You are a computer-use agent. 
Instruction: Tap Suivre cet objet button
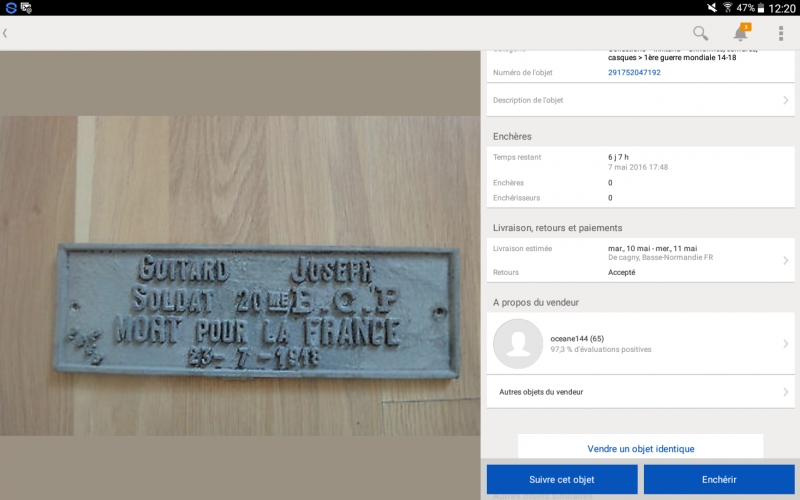pos(562,480)
